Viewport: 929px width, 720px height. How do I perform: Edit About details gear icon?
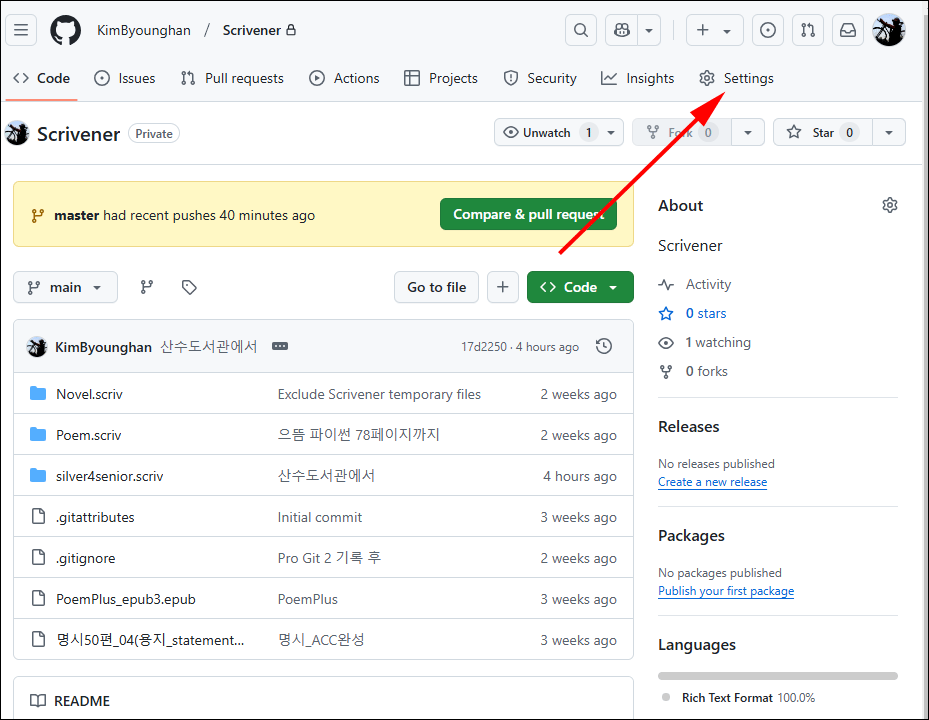(889, 205)
